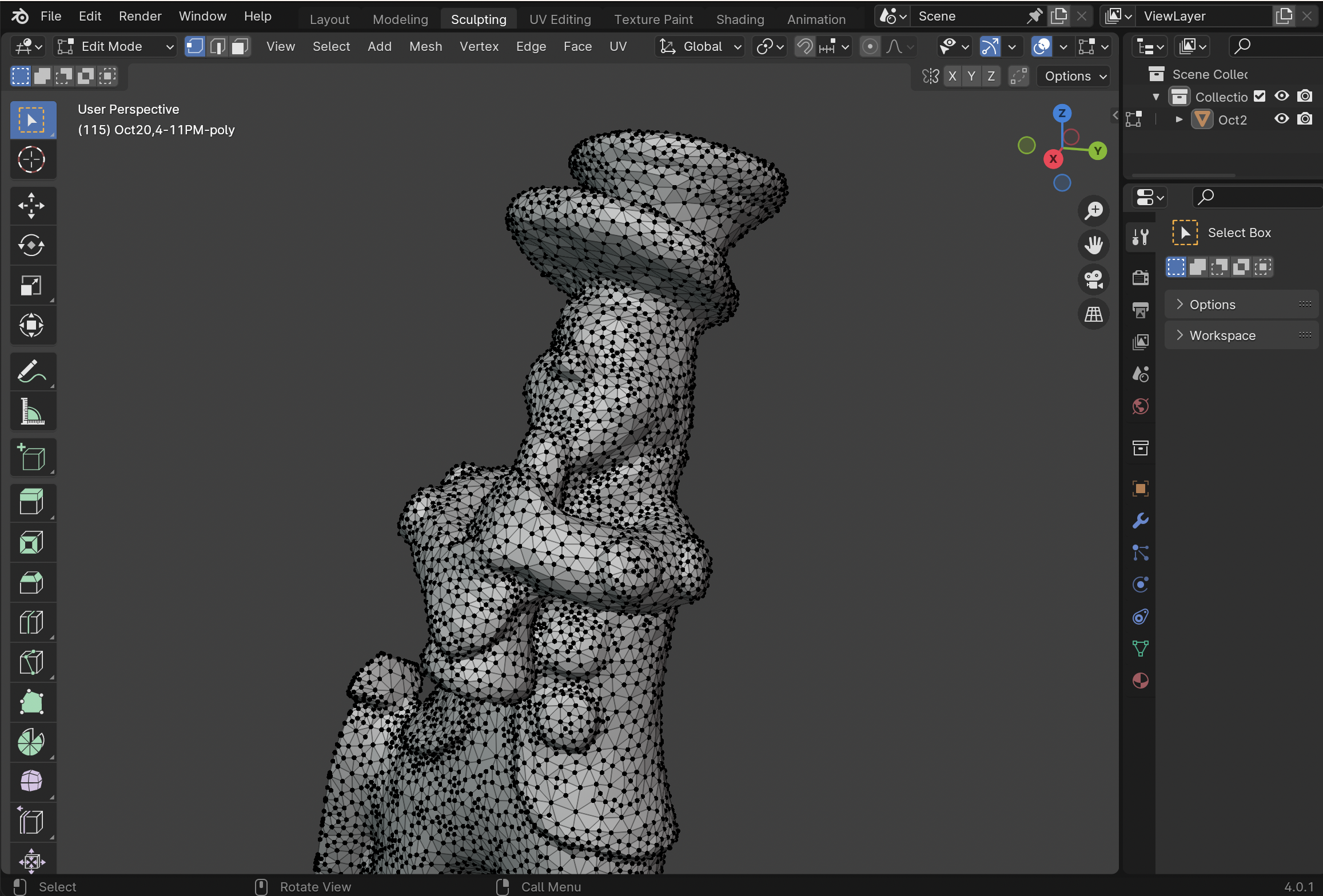Click the properties search field

[x=1258, y=197]
